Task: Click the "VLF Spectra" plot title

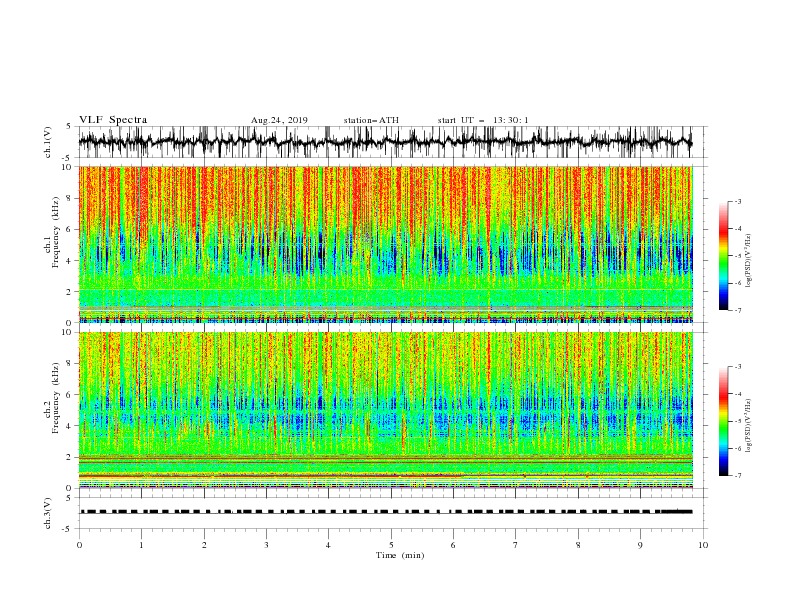Action: [113, 120]
